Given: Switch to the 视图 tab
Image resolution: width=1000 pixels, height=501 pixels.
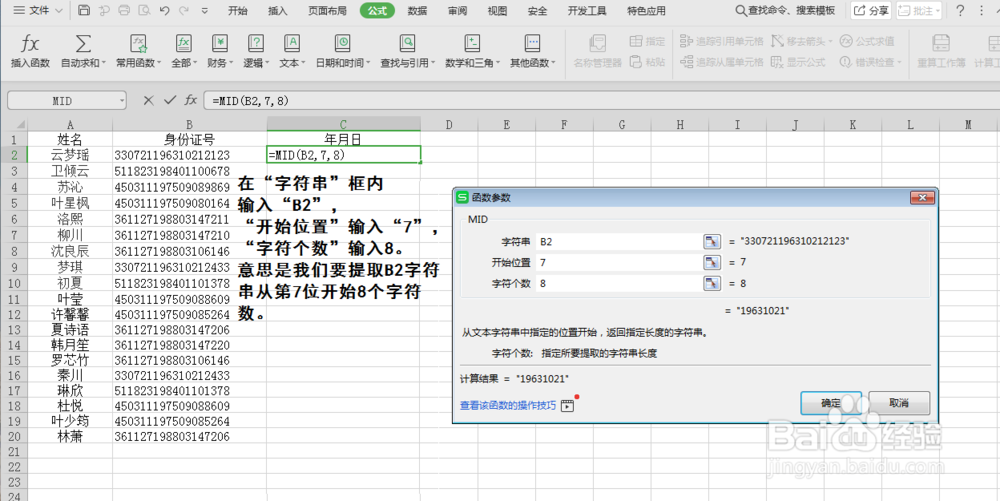Looking at the screenshot, I should click(x=497, y=11).
